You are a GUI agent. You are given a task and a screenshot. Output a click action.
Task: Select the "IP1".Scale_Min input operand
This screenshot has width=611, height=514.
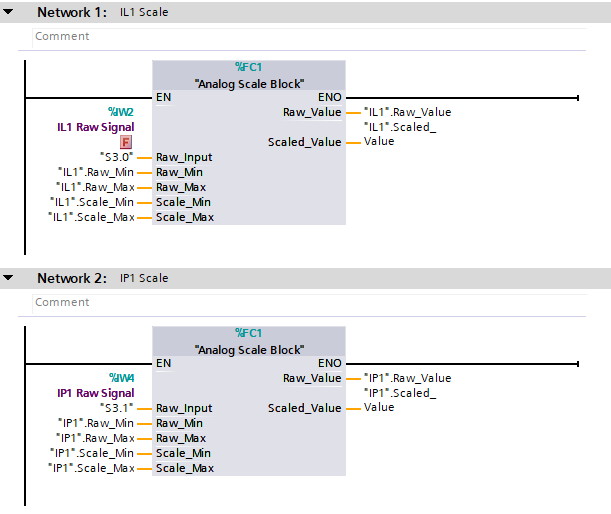(x=91, y=453)
